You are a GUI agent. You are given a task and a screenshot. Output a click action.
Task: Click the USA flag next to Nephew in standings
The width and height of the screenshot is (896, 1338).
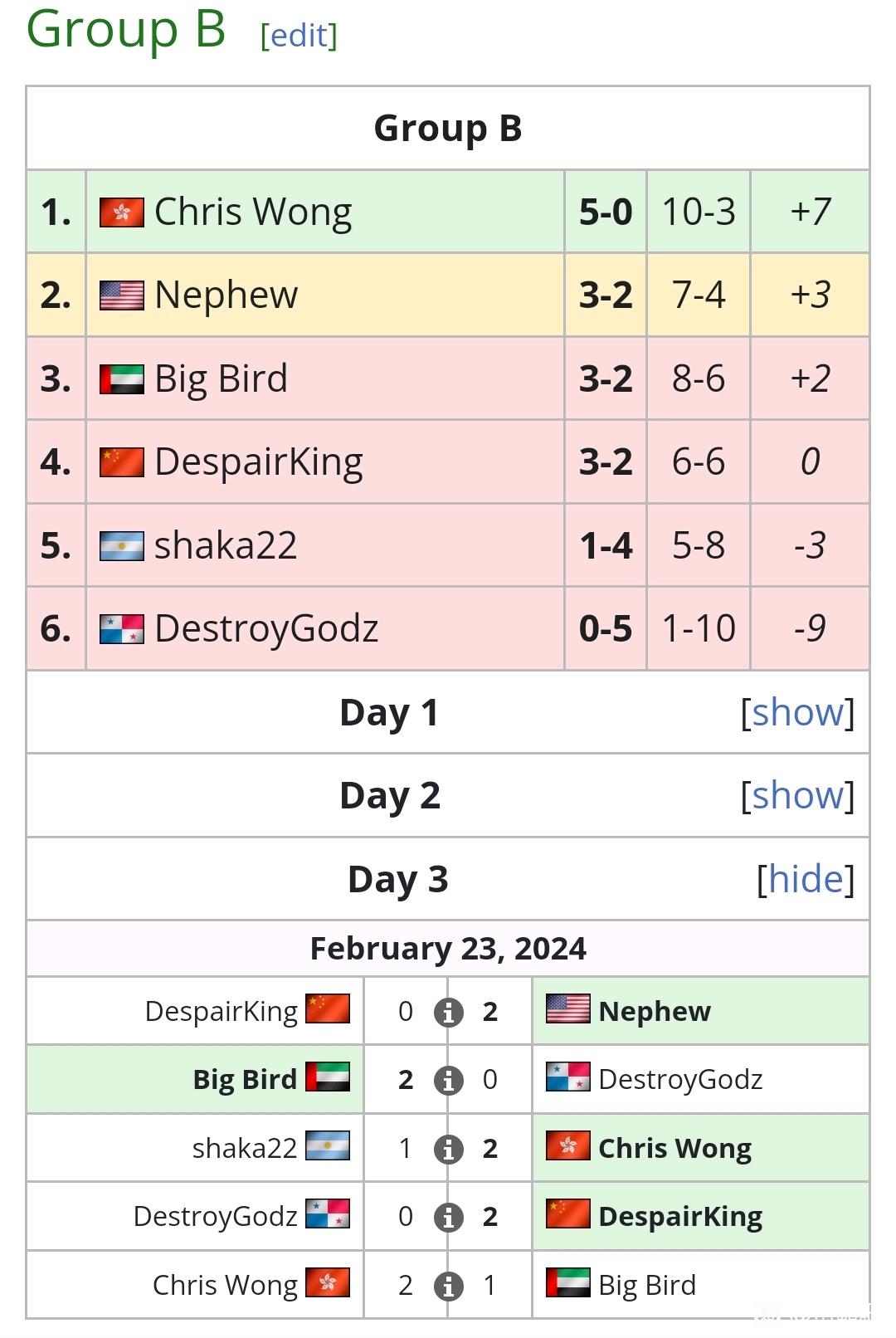tap(121, 295)
